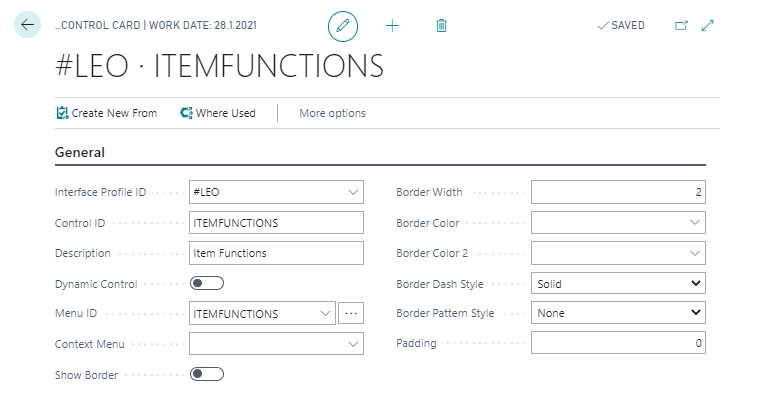Click the back arrow button
The width and height of the screenshot is (775, 408).
click(27, 25)
